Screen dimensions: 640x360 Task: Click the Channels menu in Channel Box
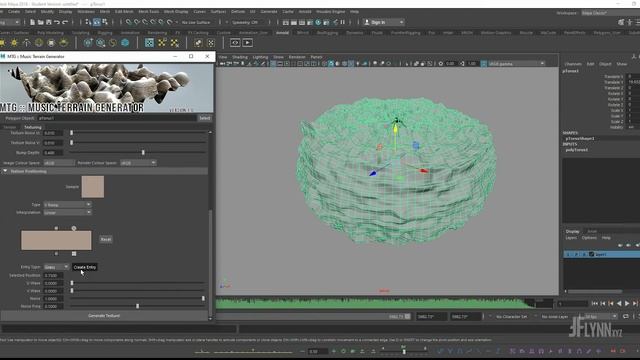point(573,64)
